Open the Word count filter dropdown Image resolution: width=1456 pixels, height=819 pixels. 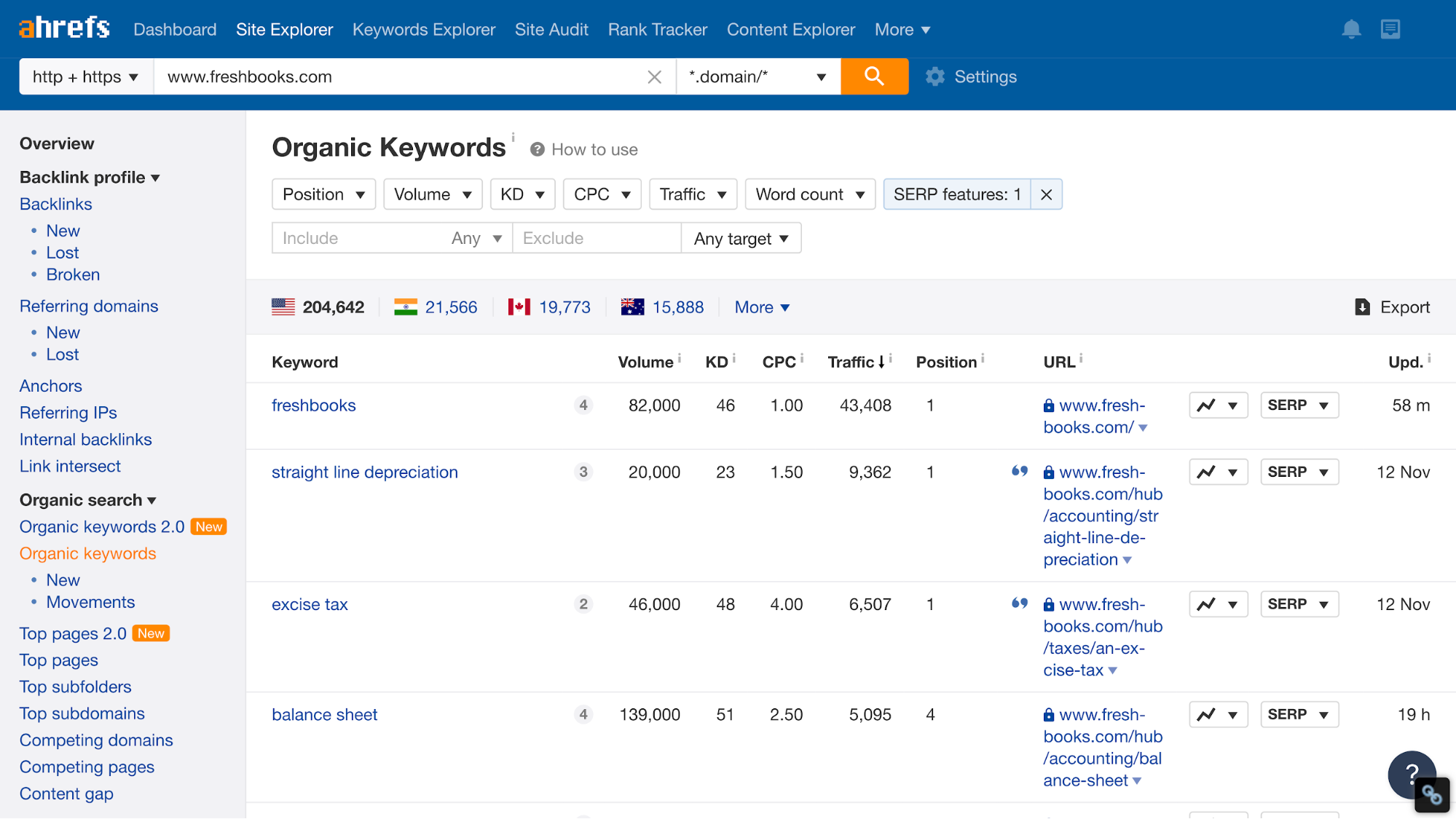pos(810,194)
